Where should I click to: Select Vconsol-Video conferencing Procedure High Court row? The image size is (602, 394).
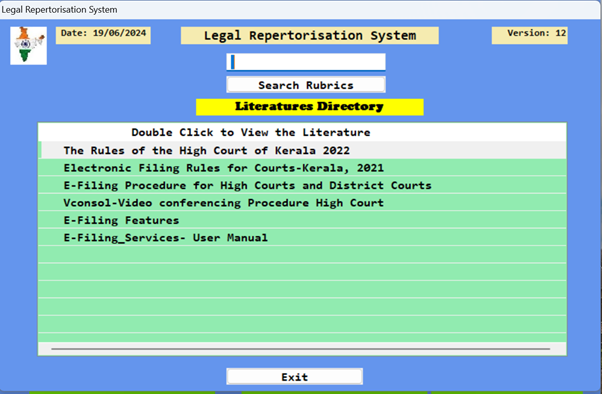click(302, 202)
